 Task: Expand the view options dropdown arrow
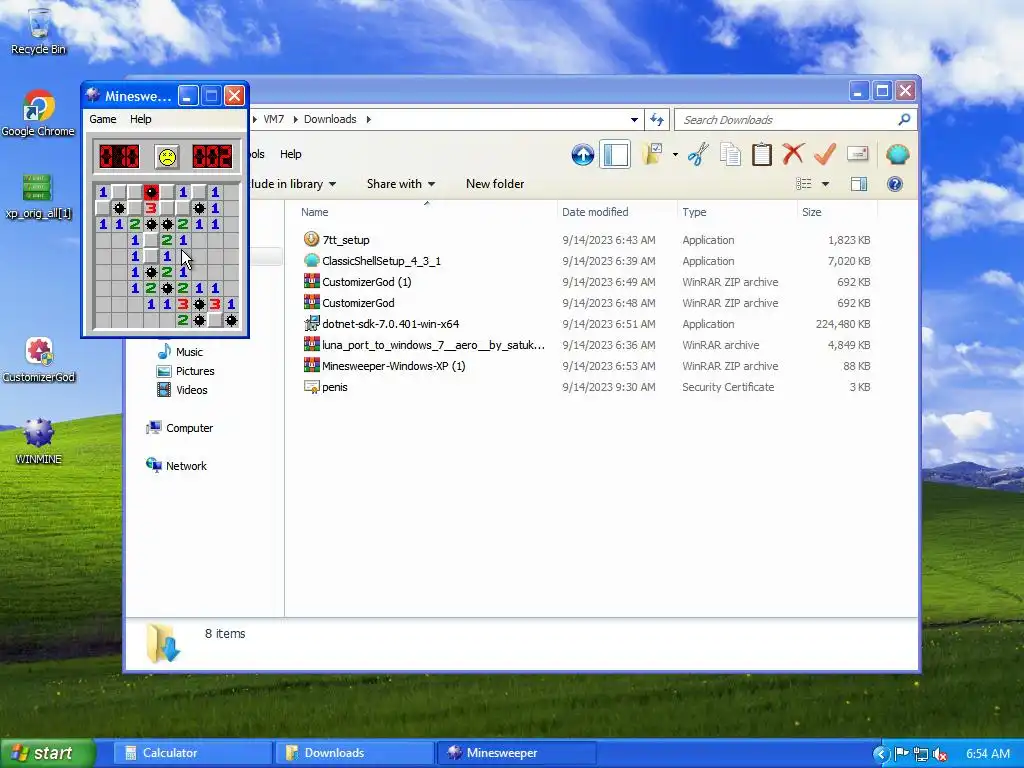(825, 184)
